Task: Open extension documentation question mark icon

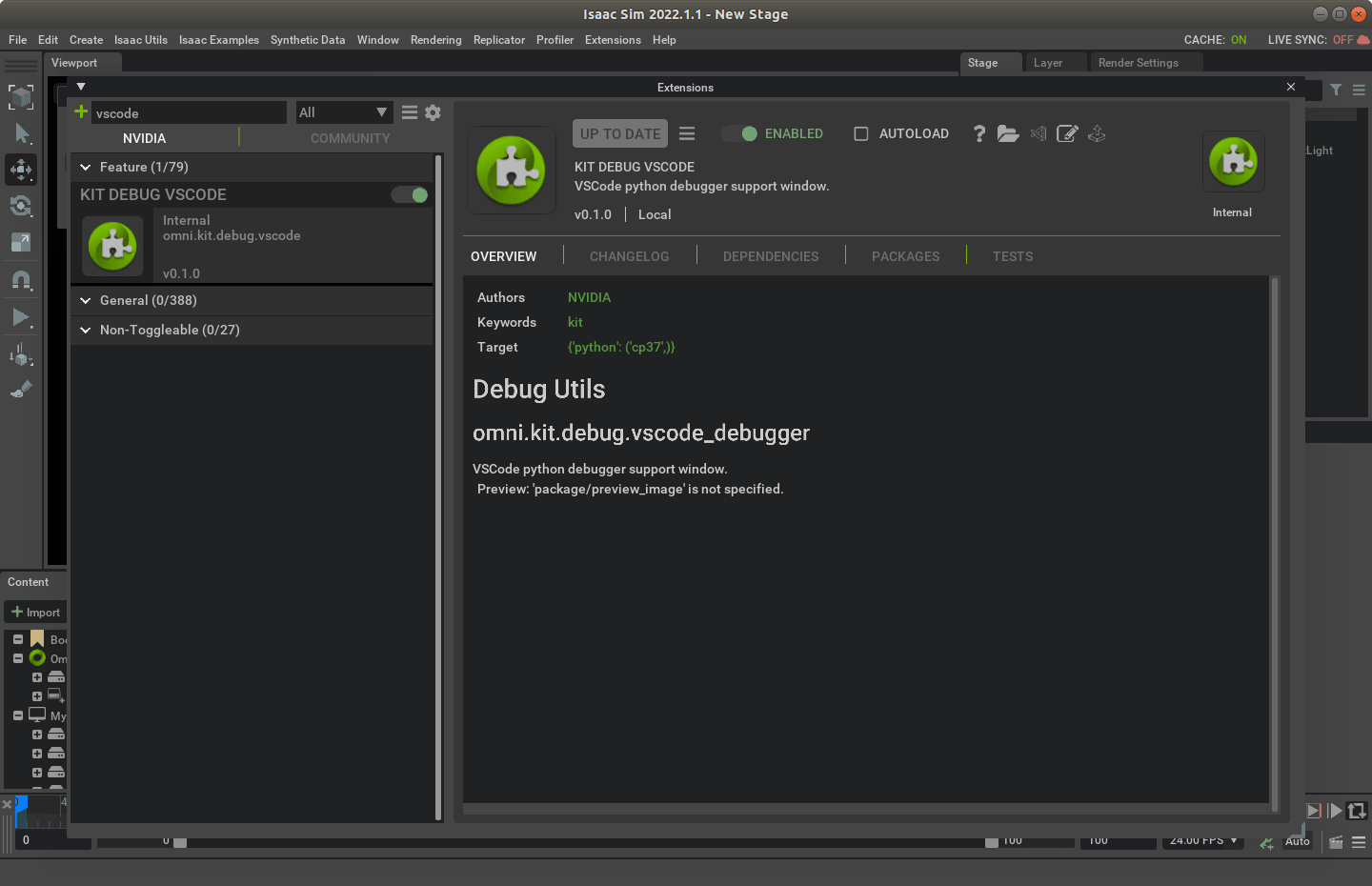Action: pyautogui.click(x=979, y=133)
